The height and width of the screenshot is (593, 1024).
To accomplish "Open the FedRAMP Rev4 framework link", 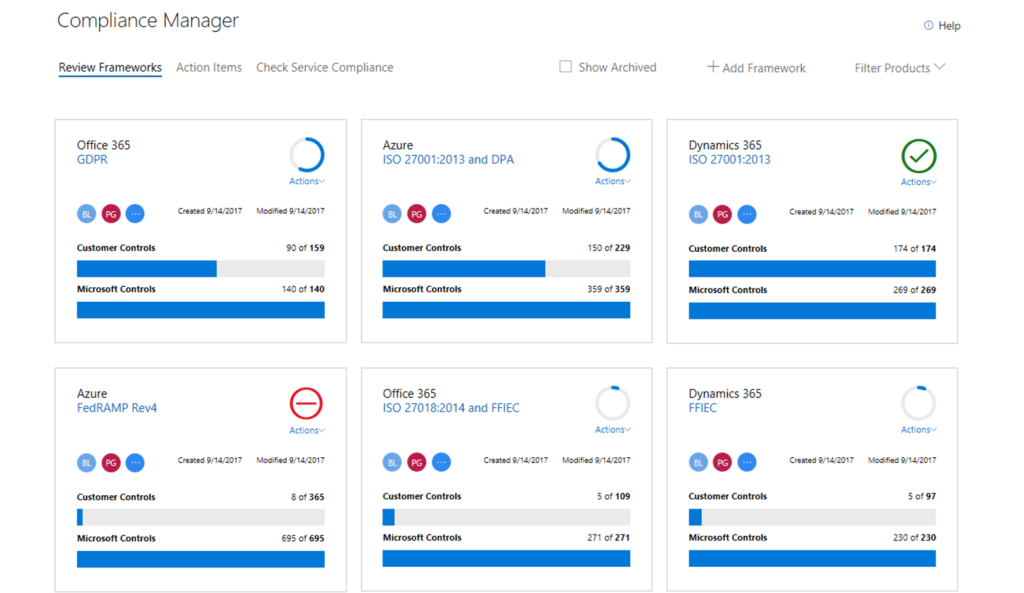I will 117,408.
